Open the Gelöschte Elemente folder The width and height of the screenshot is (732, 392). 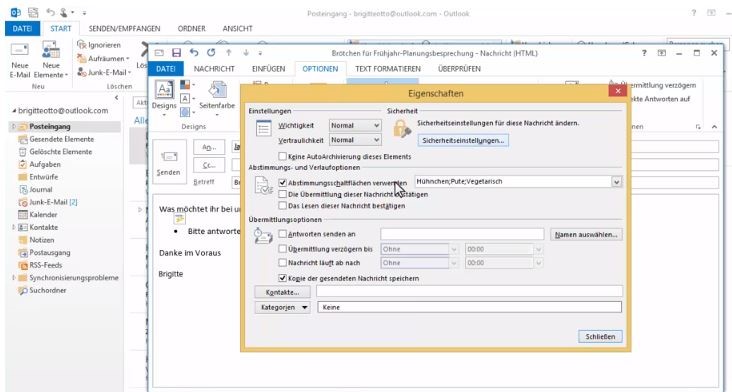click(60, 152)
